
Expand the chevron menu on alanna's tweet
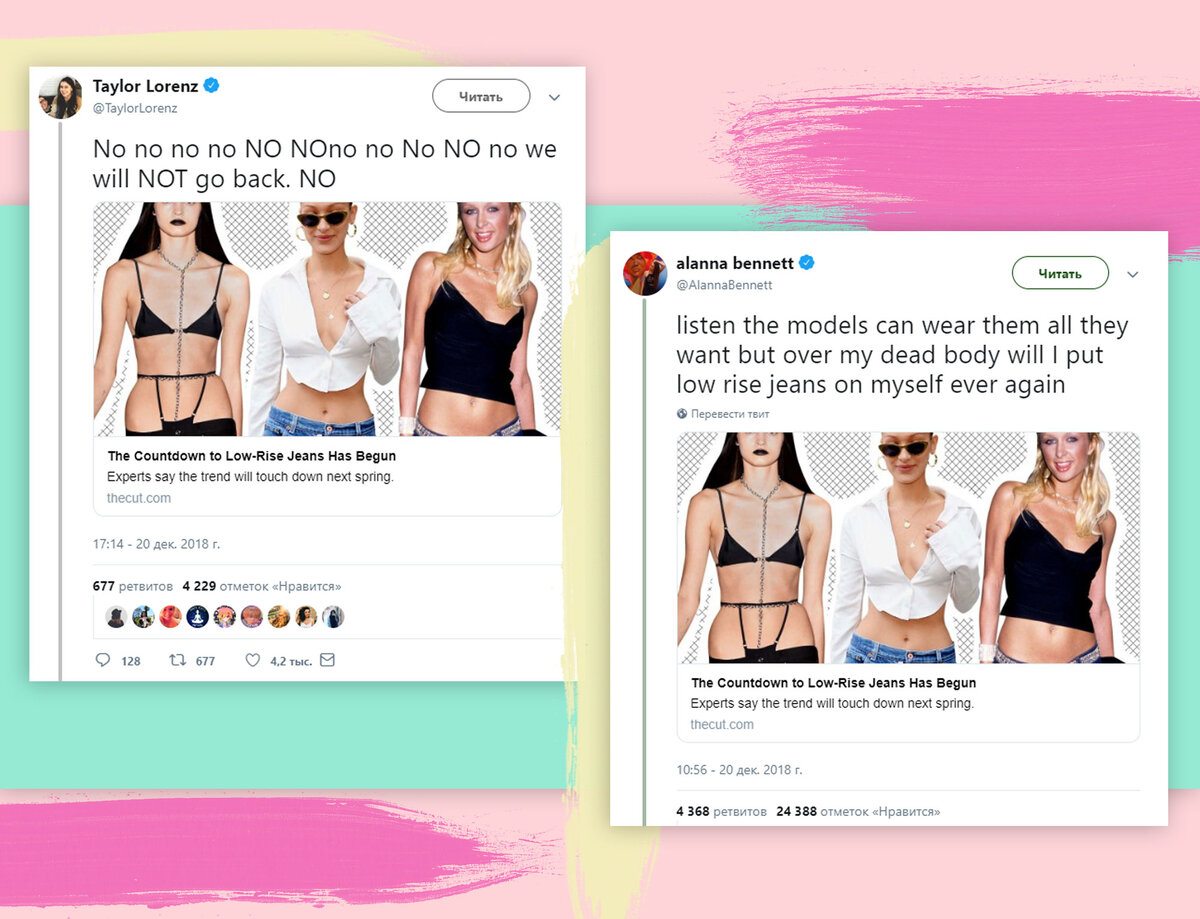[x=1133, y=274]
